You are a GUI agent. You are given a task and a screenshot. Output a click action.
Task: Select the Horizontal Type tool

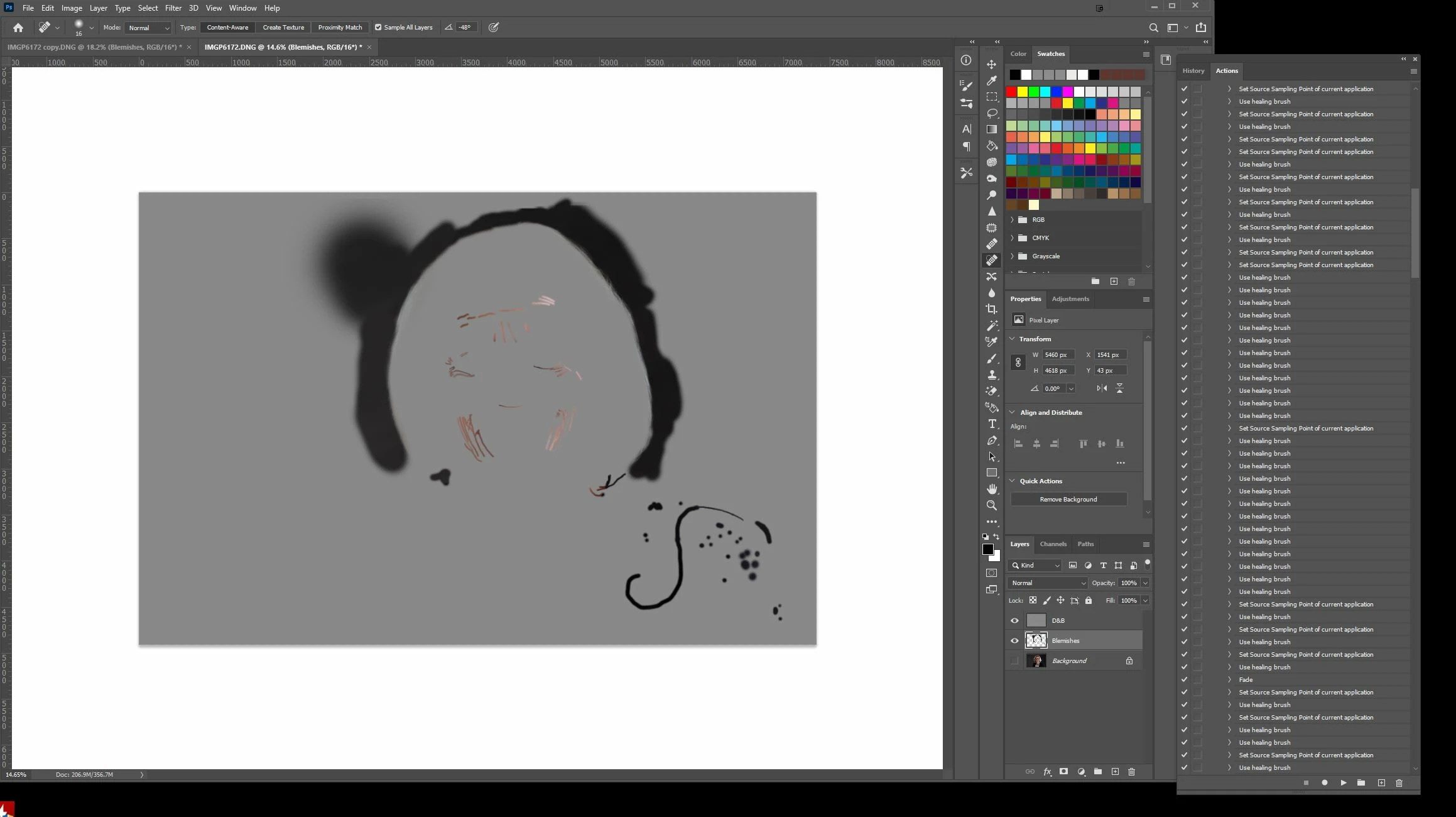(x=992, y=424)
